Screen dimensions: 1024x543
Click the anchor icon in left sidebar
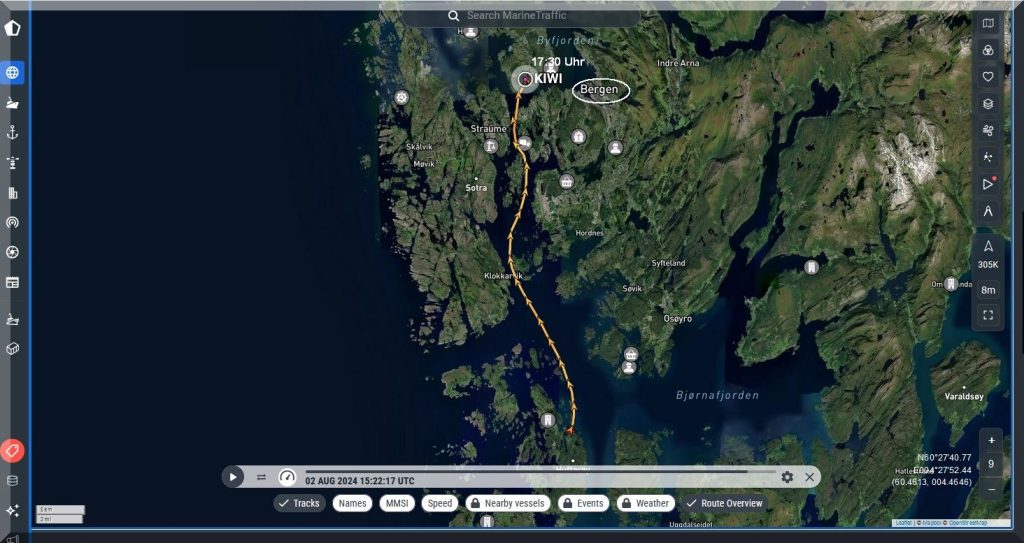13,133
